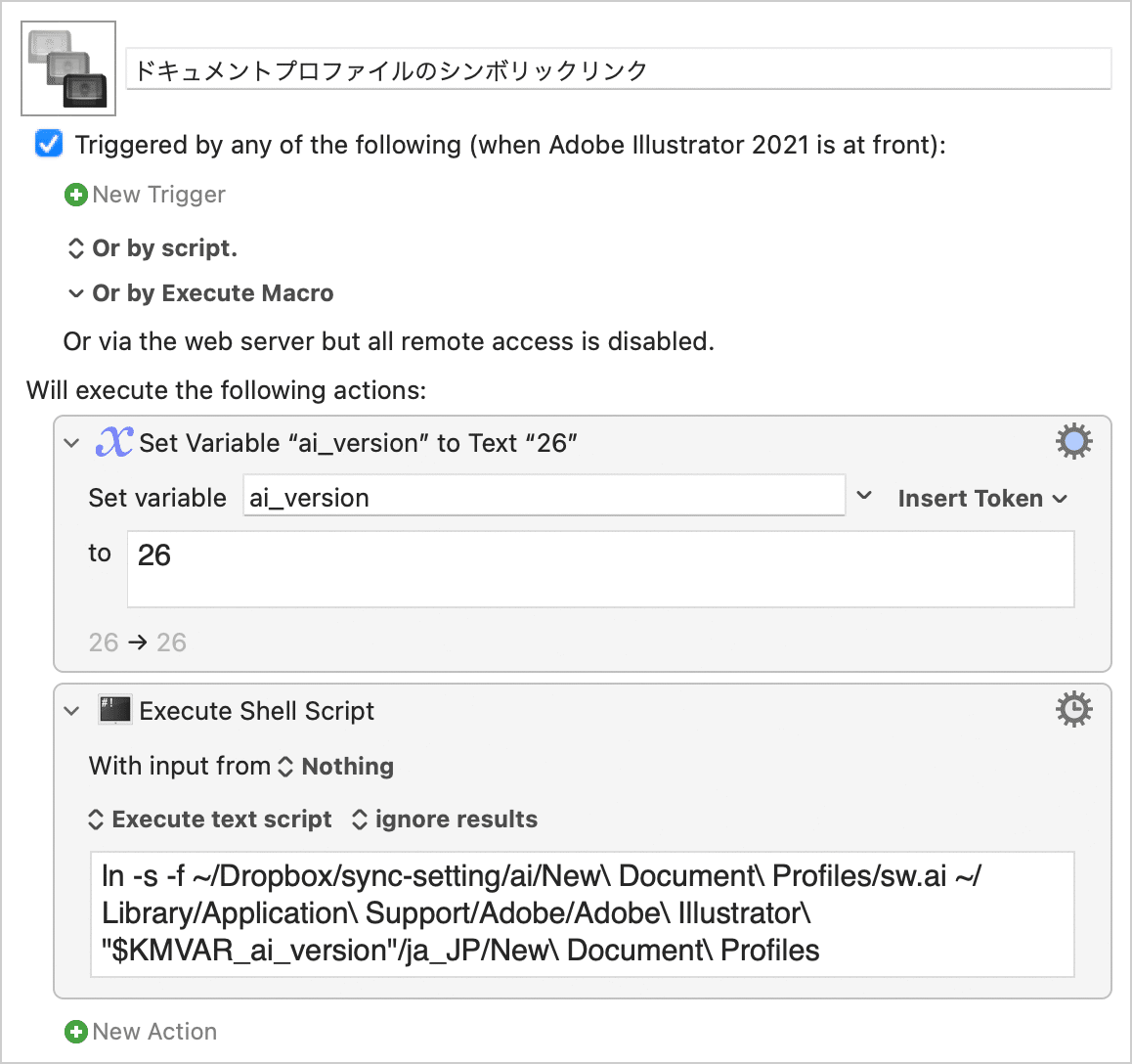Open the ignore results popup menu

pyautogui.click(x=445, y=820)
